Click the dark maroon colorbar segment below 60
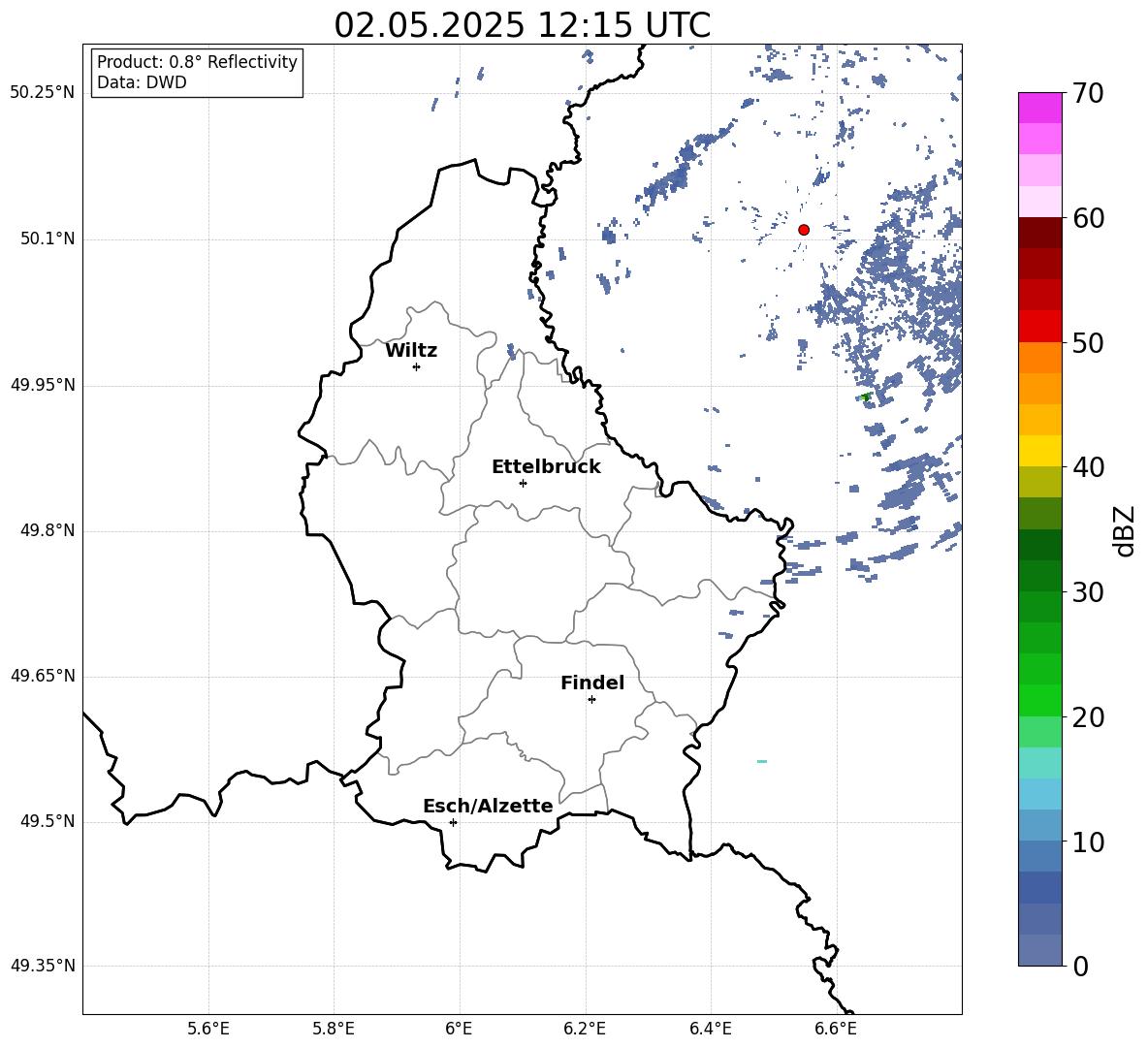 coord(1039,233)
